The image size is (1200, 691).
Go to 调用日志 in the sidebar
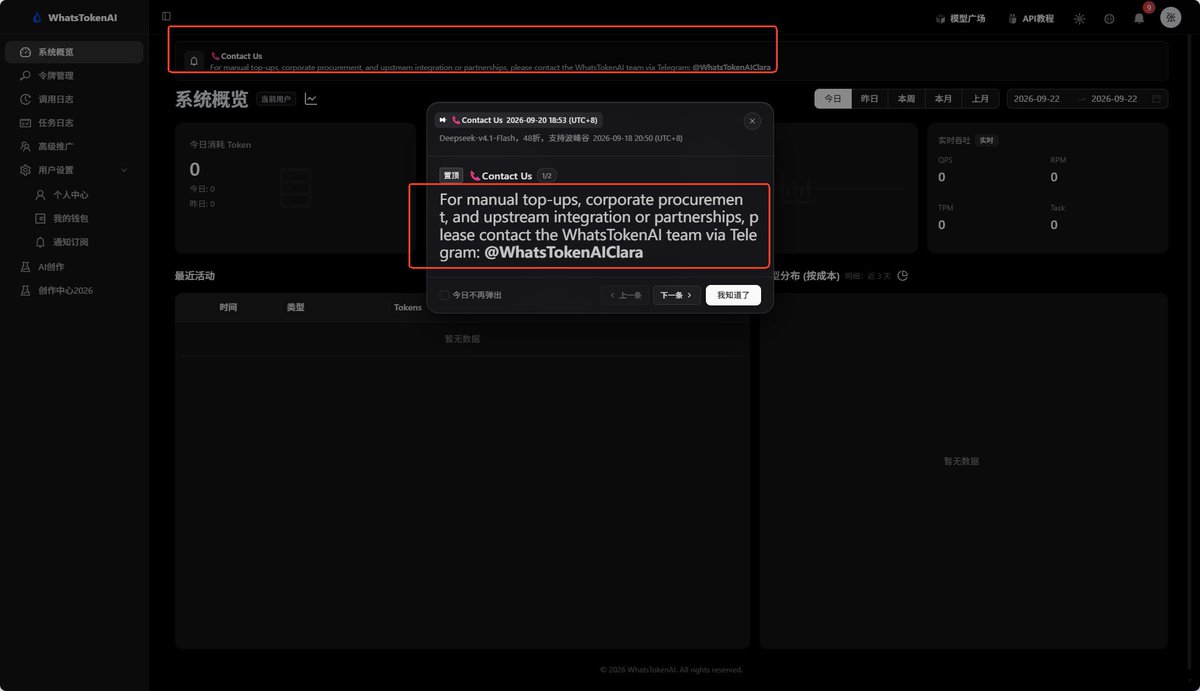74,99
